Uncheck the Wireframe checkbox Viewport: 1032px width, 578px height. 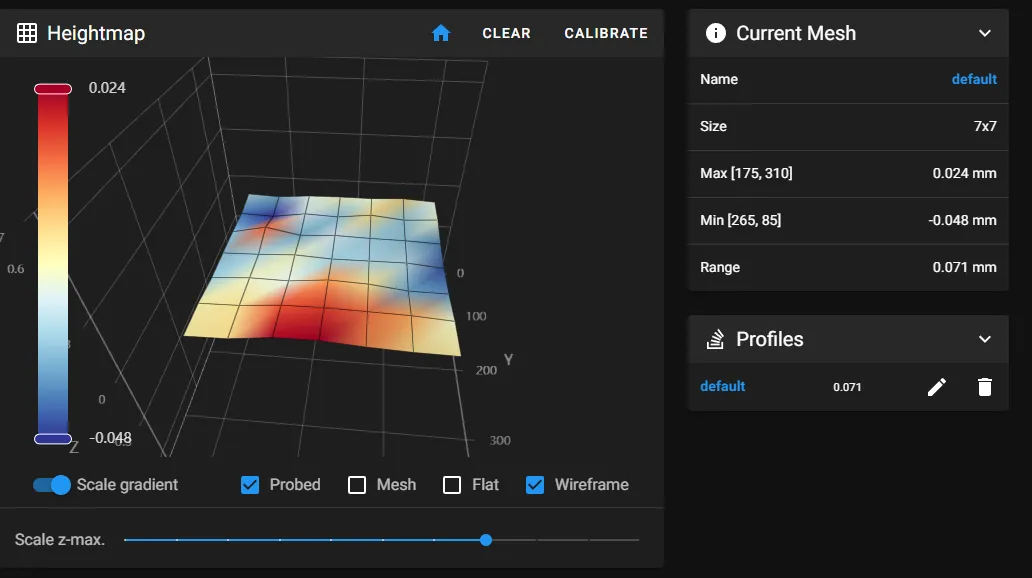[x=536, y=485]
